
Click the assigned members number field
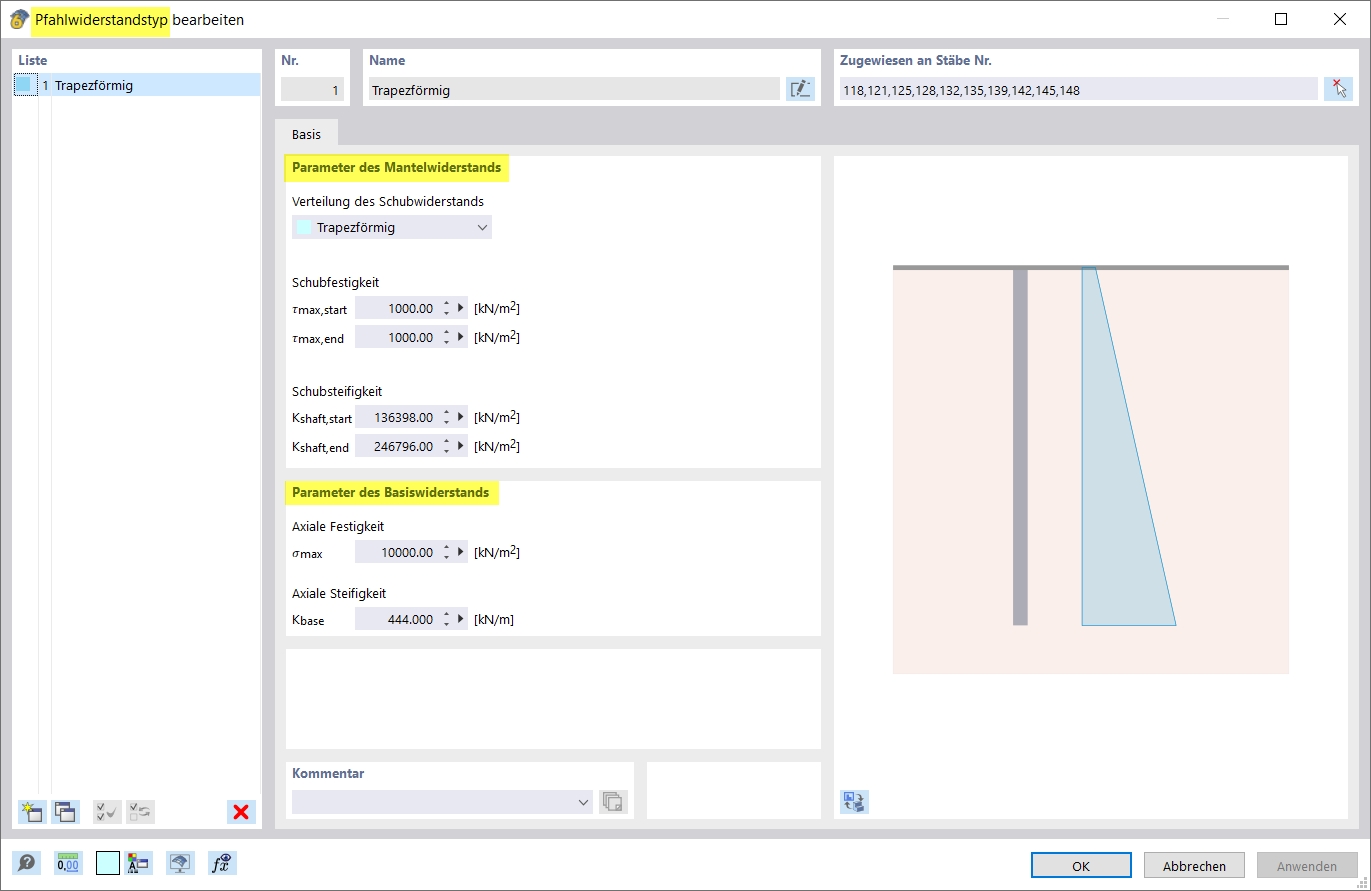pyautogui.click(x=1078, y=89)
